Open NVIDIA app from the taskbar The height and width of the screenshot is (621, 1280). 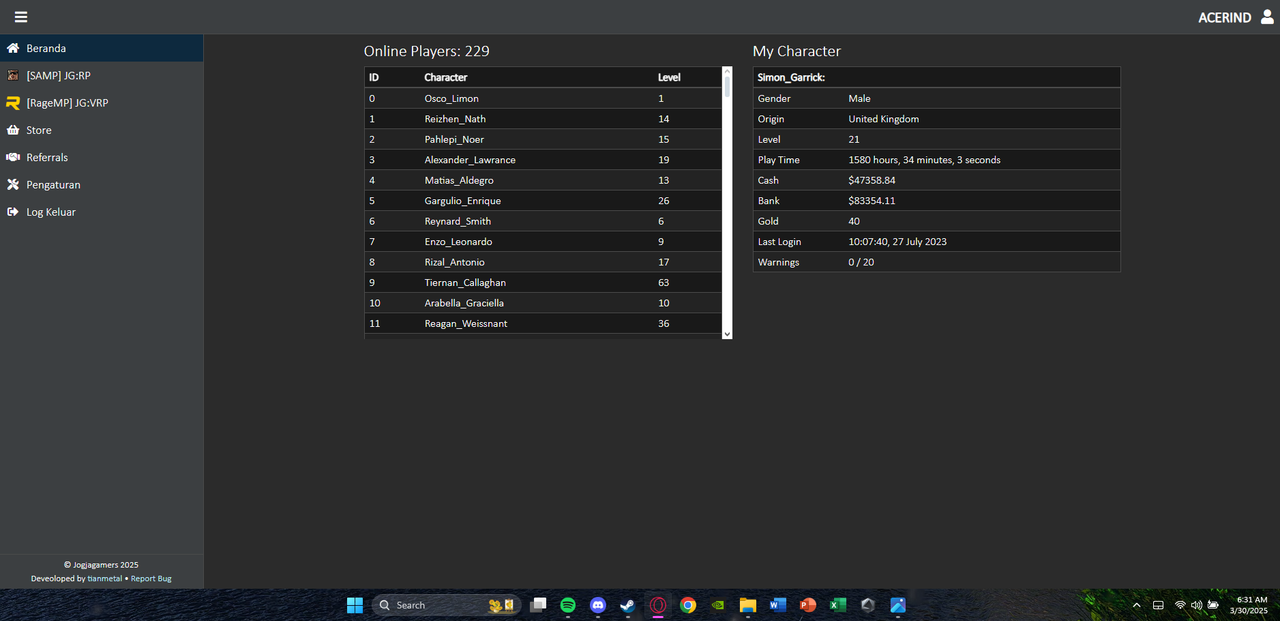[718, 605]
